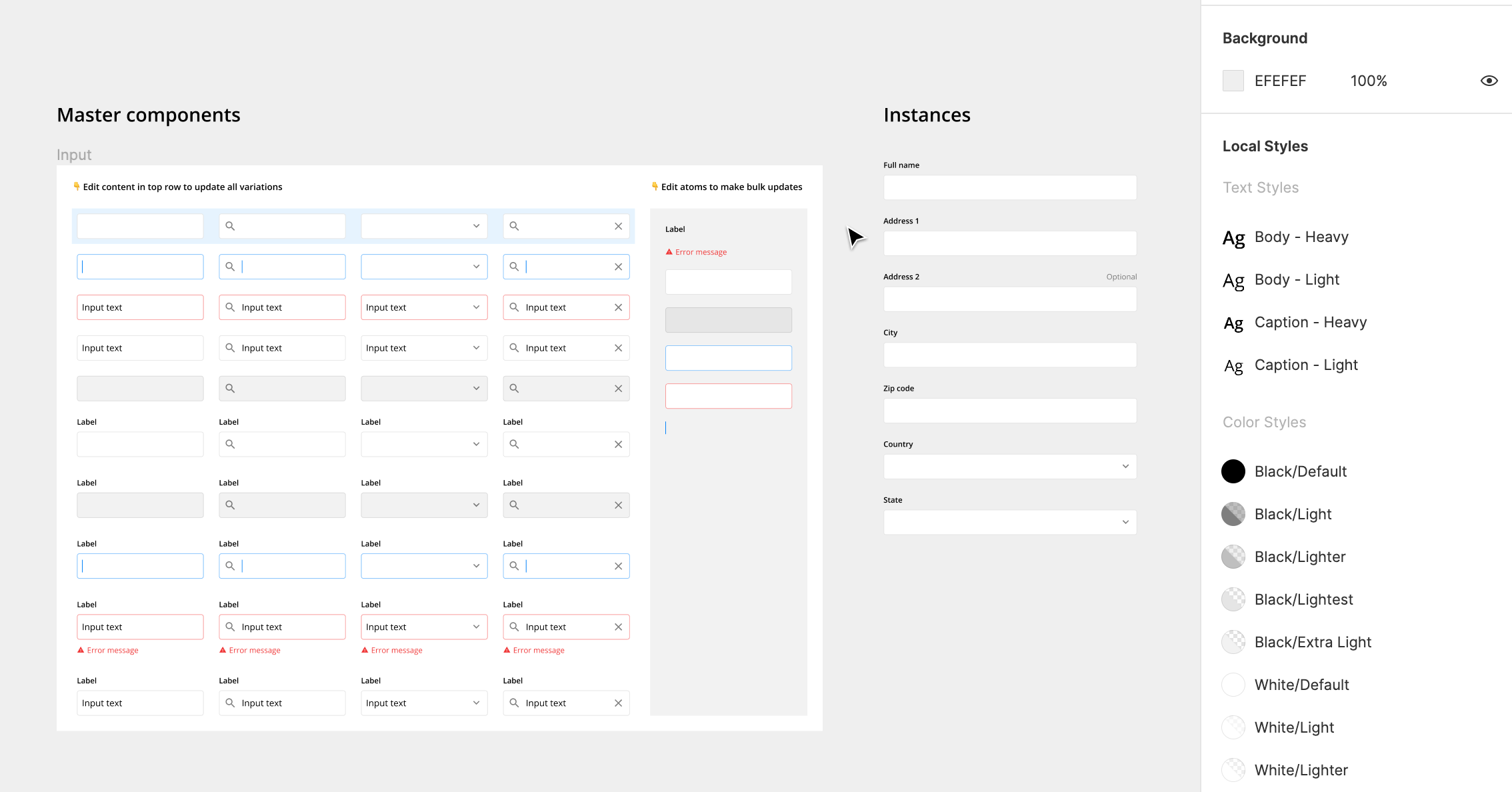The height and width of the screenshot is (792, 1512).
Task: Expand the State dropdown chevron
Action: pos(1125,522)
